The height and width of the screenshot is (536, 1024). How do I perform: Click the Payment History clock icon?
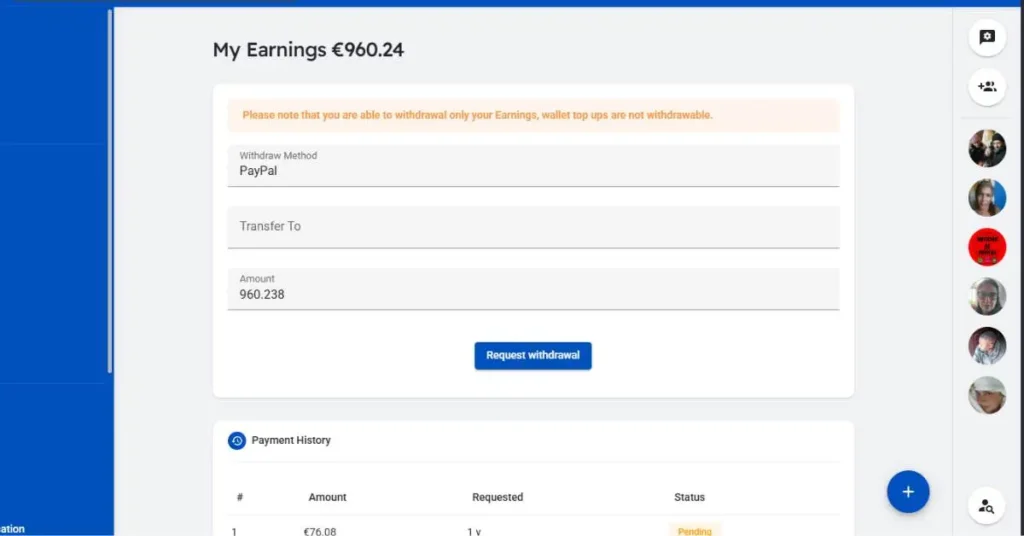pos(236,441)
